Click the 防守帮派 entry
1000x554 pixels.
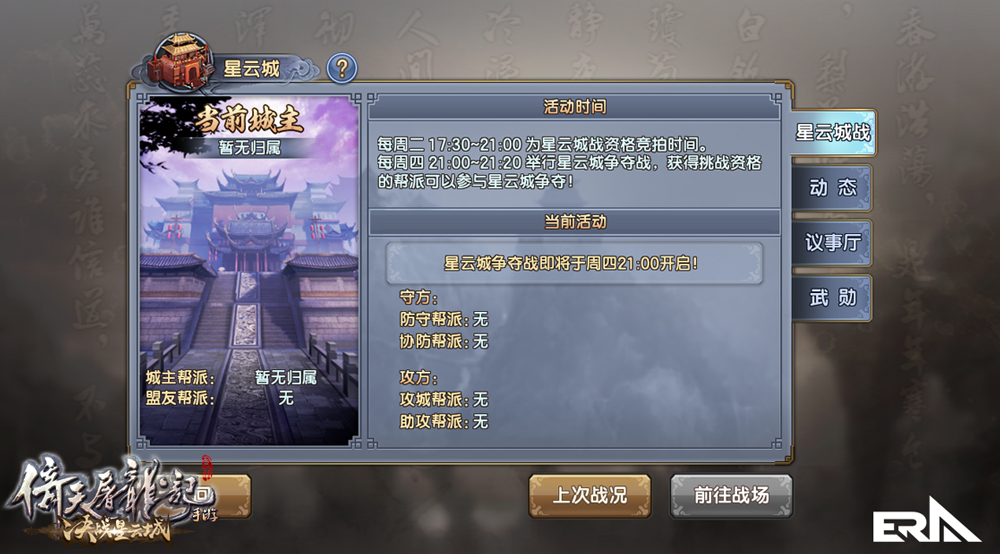click(x=444, y=319)
